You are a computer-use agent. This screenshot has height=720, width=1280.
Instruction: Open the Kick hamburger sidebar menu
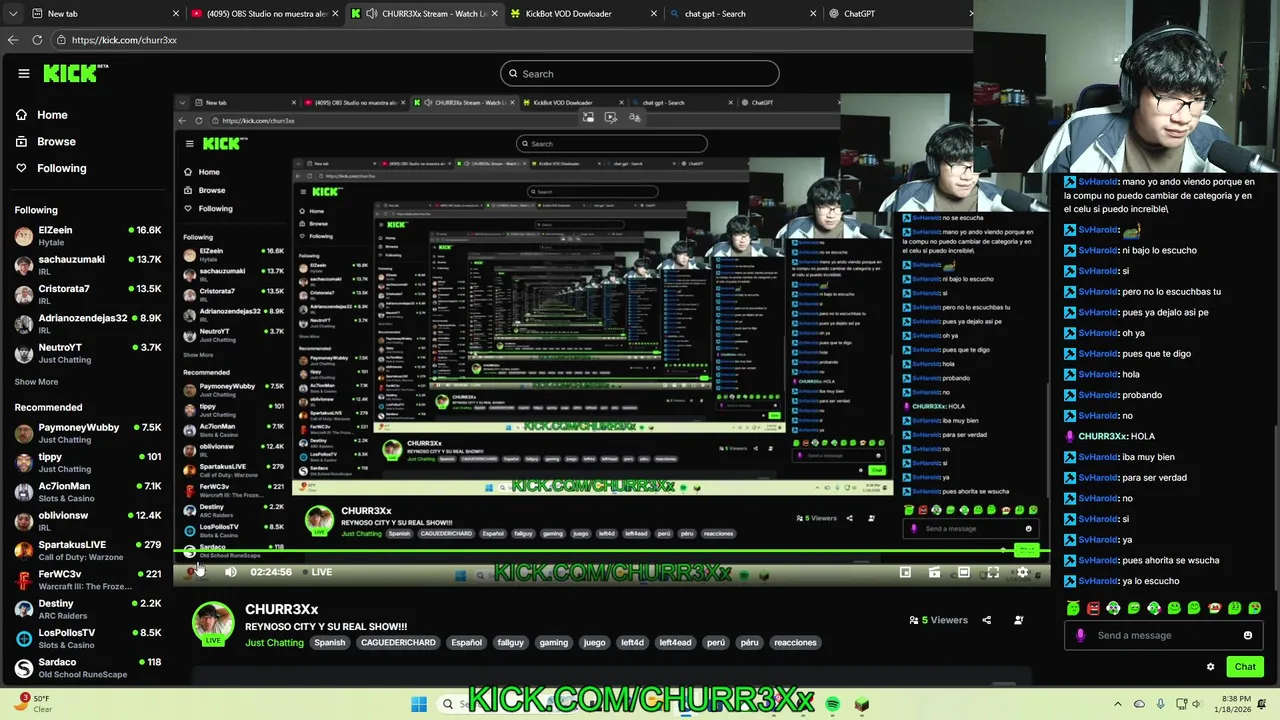pyautogui.click(x=23, y=73)
